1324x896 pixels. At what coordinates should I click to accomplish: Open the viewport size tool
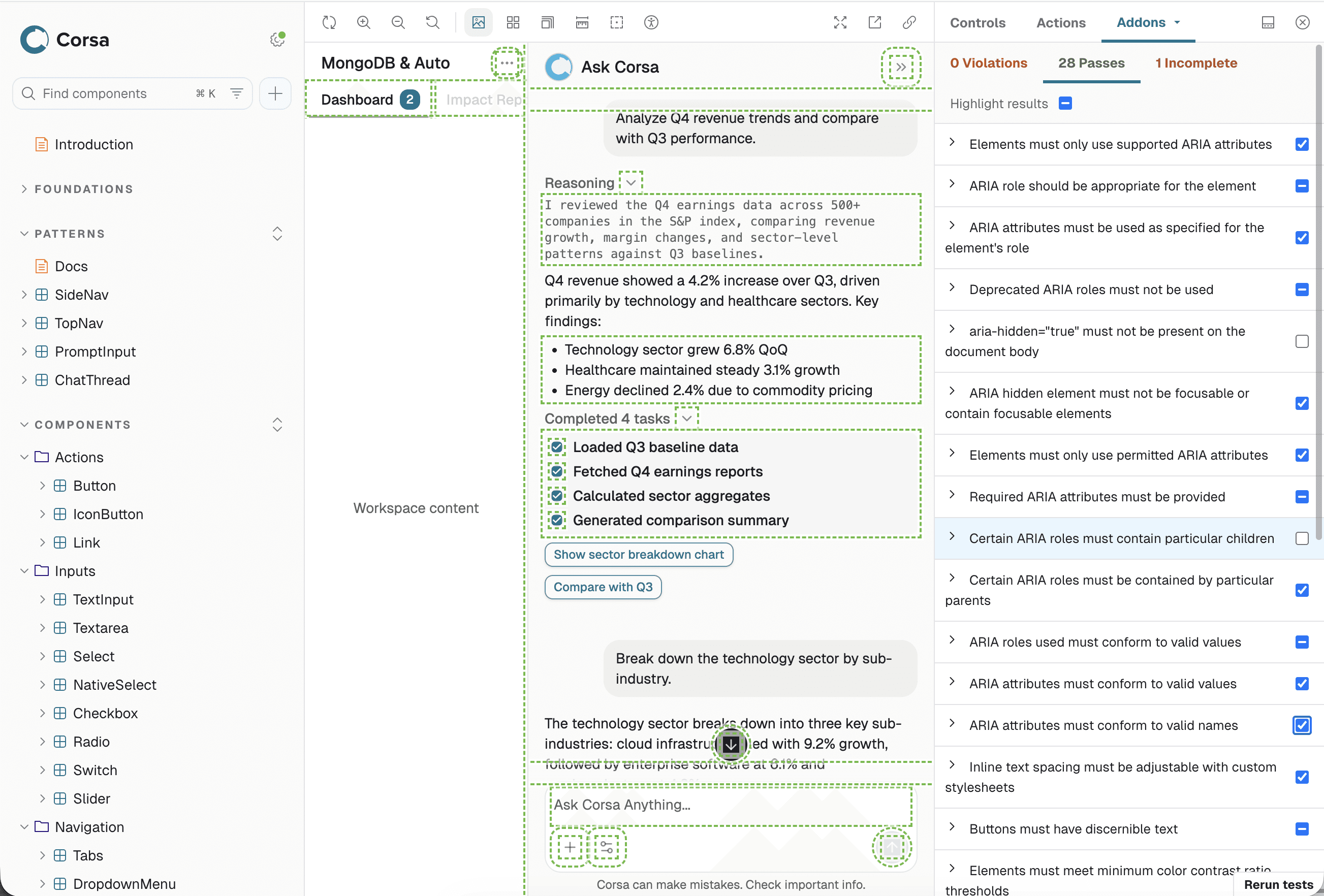[548, 22]
